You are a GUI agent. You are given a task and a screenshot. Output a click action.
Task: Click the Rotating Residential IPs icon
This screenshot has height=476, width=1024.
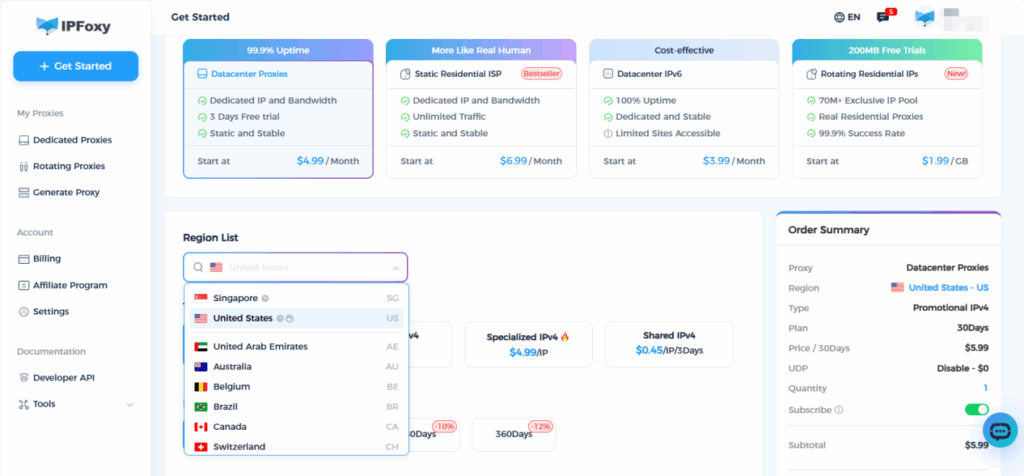point(811,74)
